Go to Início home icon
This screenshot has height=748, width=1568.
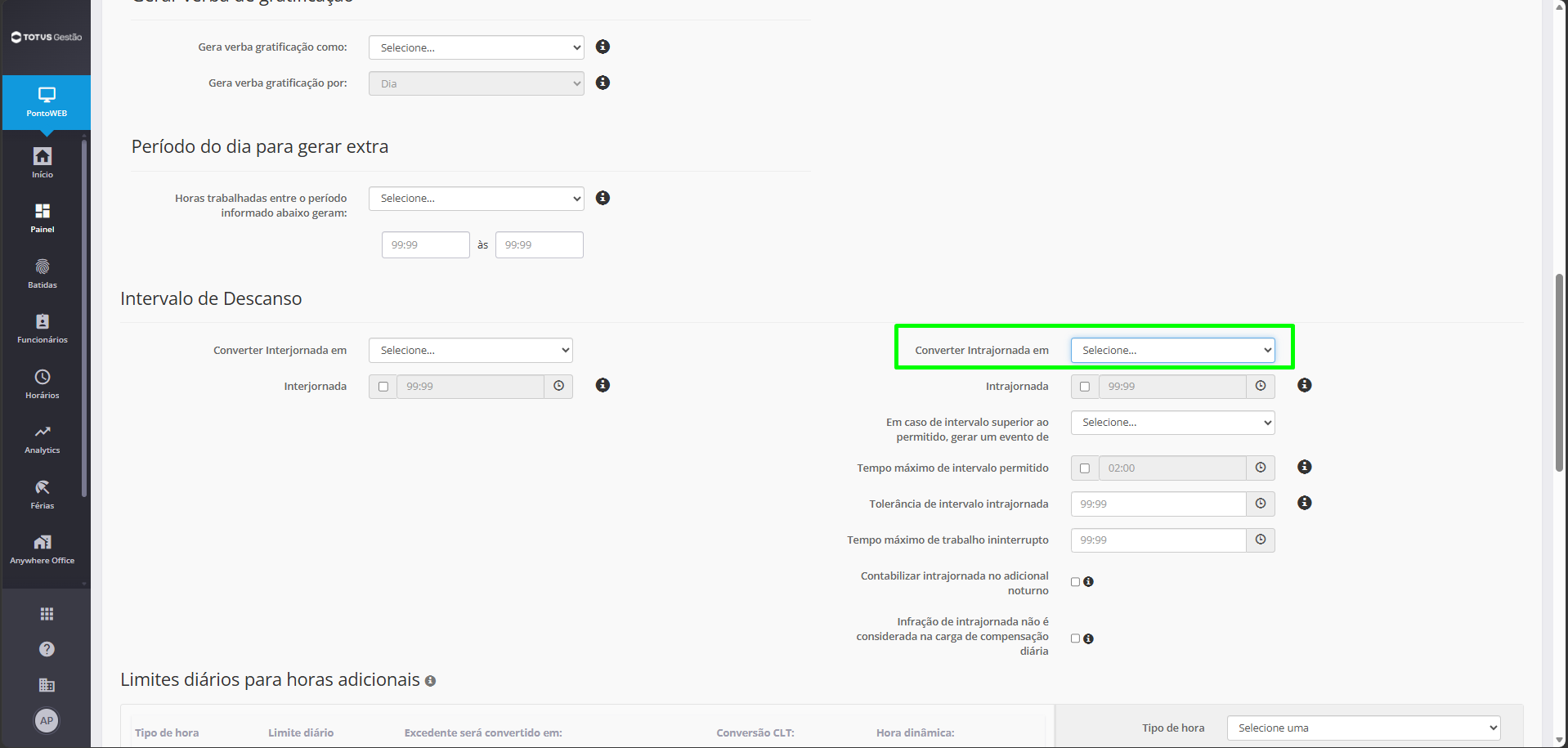coord(43,156)
